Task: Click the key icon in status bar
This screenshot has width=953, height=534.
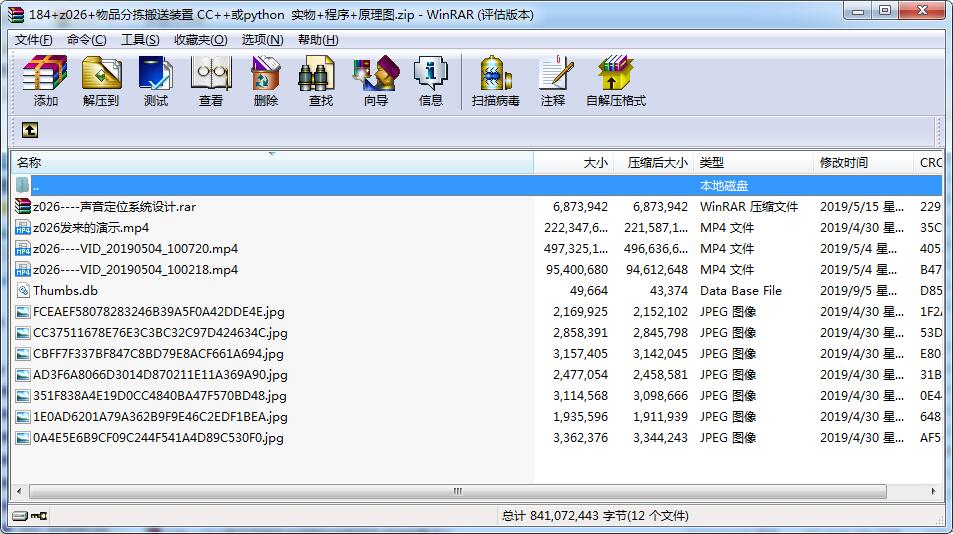Action: (x=40, y=516)
